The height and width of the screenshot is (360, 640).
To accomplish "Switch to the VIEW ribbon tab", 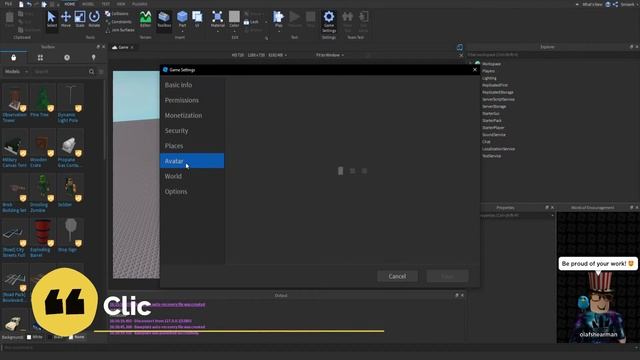I will [121, 4].
